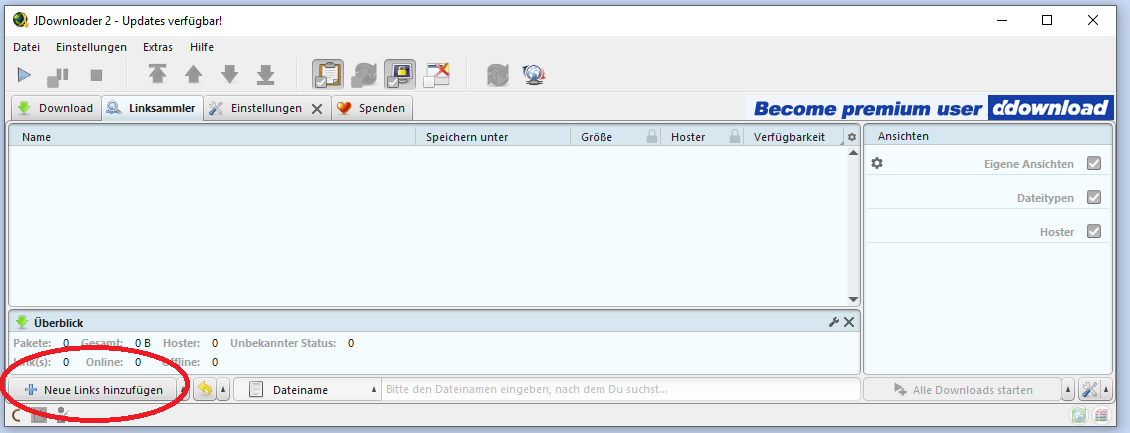Toggle clipboard monitoring in the toolbar
The image size is (1130, 433).
(x=328, y=74)
